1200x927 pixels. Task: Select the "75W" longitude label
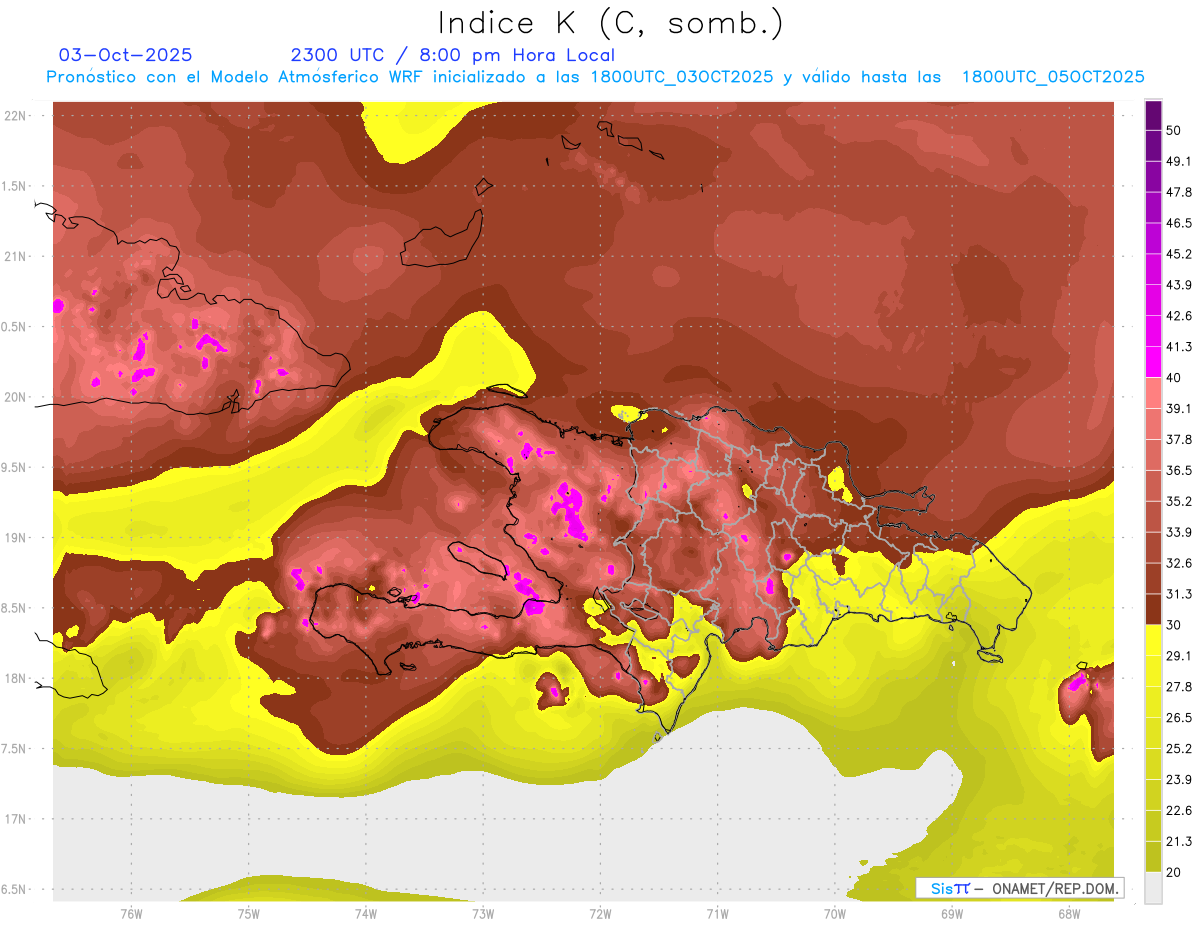[x=249, y=914]
